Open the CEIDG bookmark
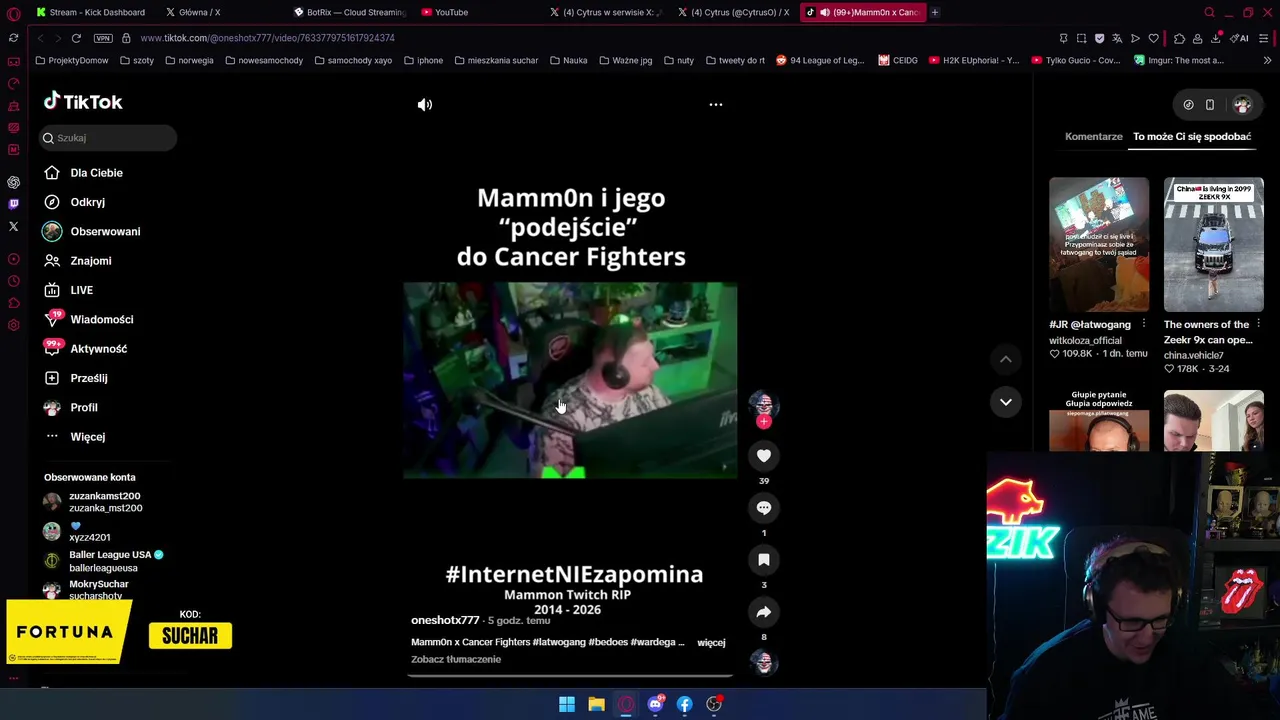 point(898,60)
